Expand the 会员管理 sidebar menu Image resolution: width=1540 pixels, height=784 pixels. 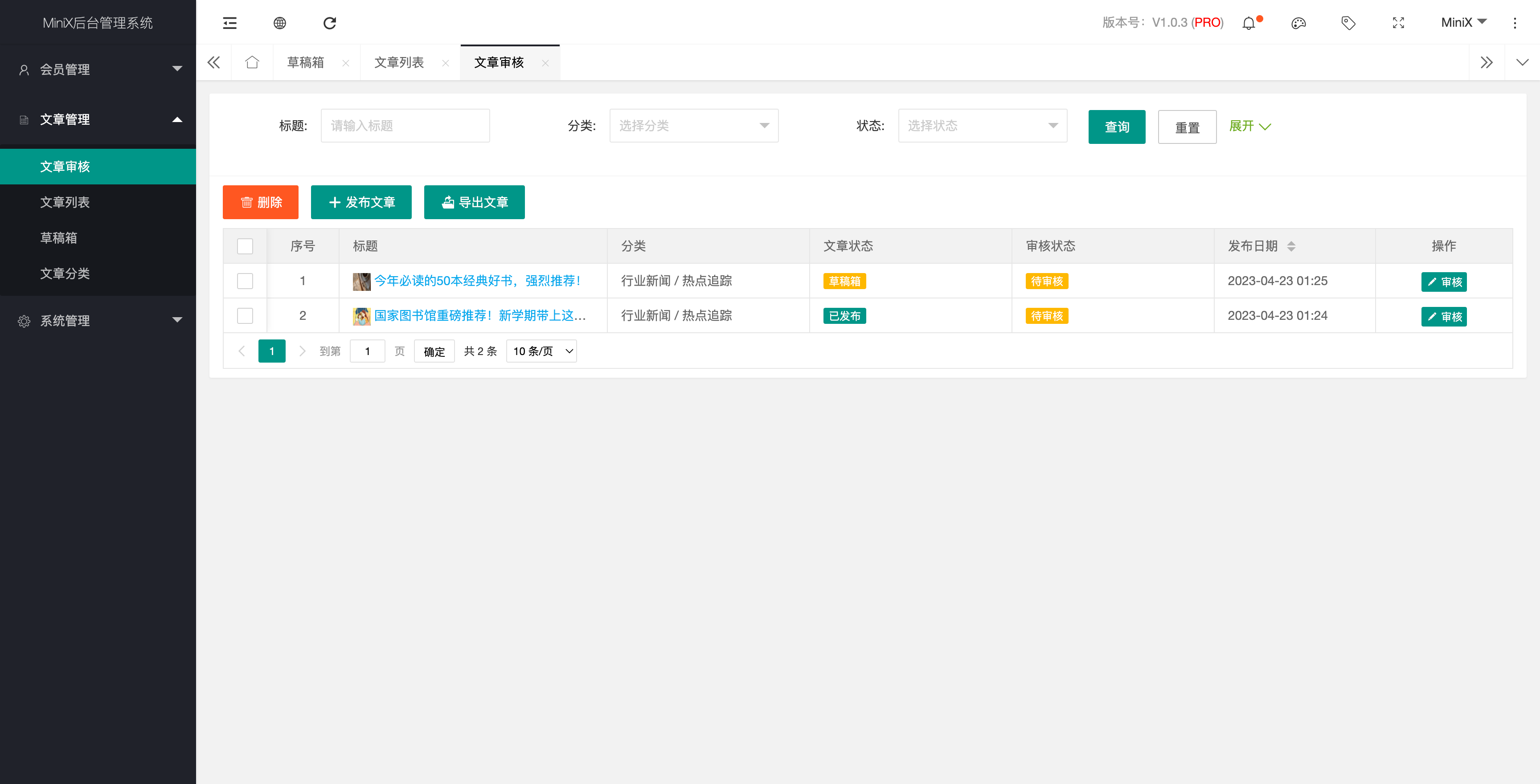tap(98, 69)
